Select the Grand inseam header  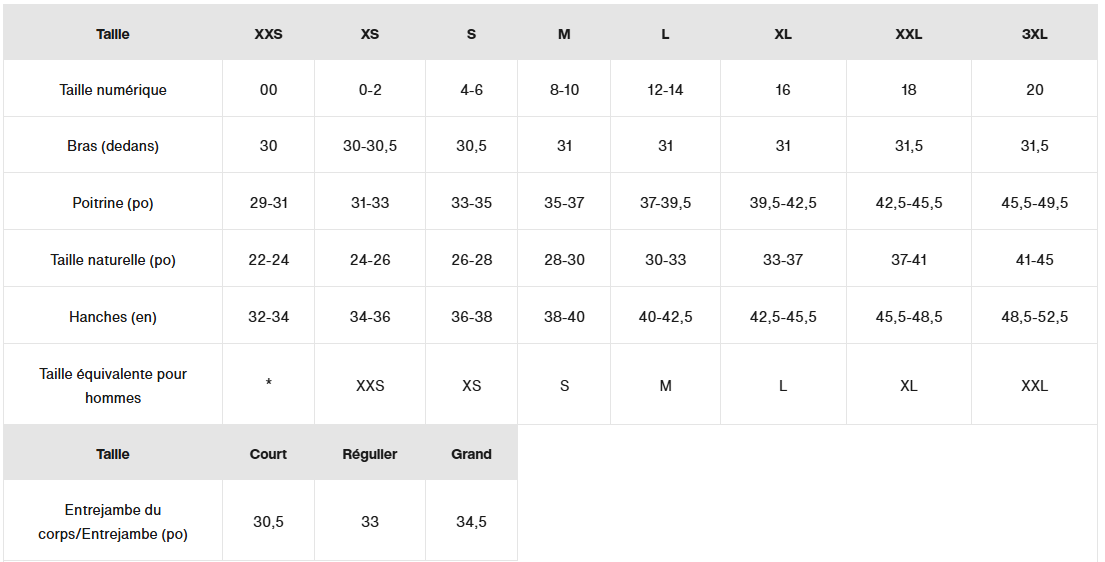click(x=471, y=454)
